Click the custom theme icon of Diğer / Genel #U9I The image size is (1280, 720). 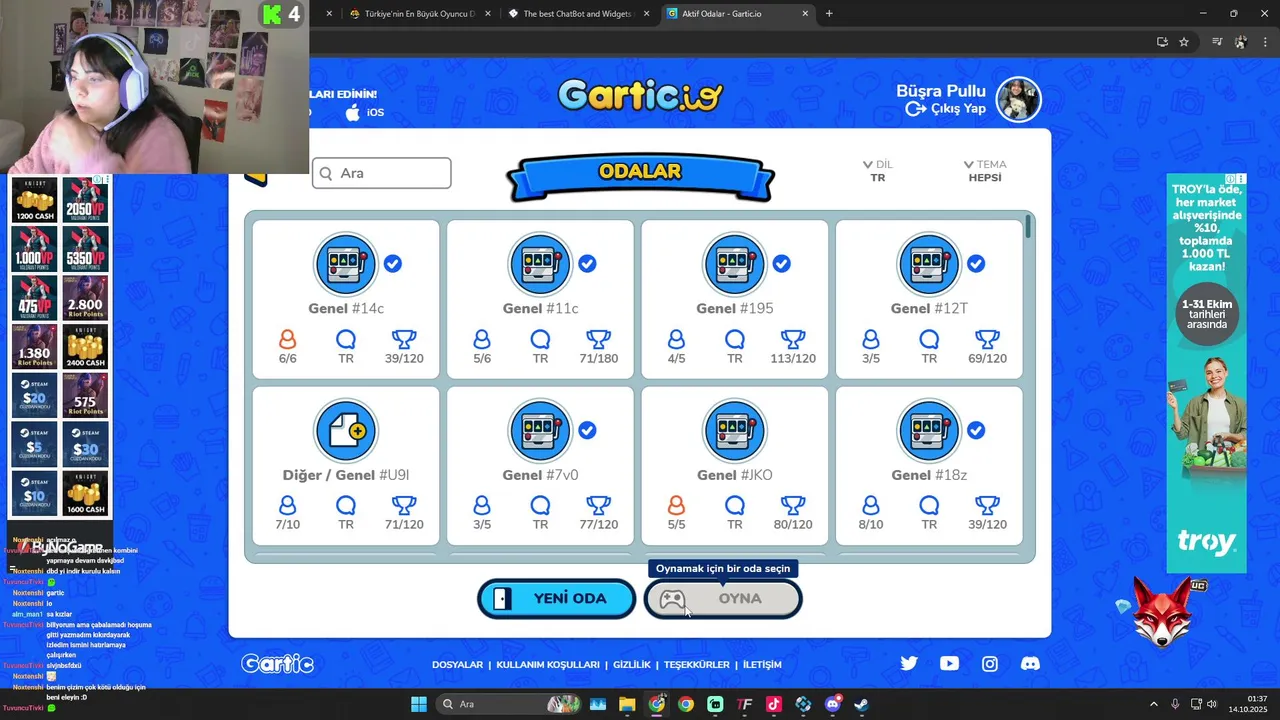click(346, 431)
